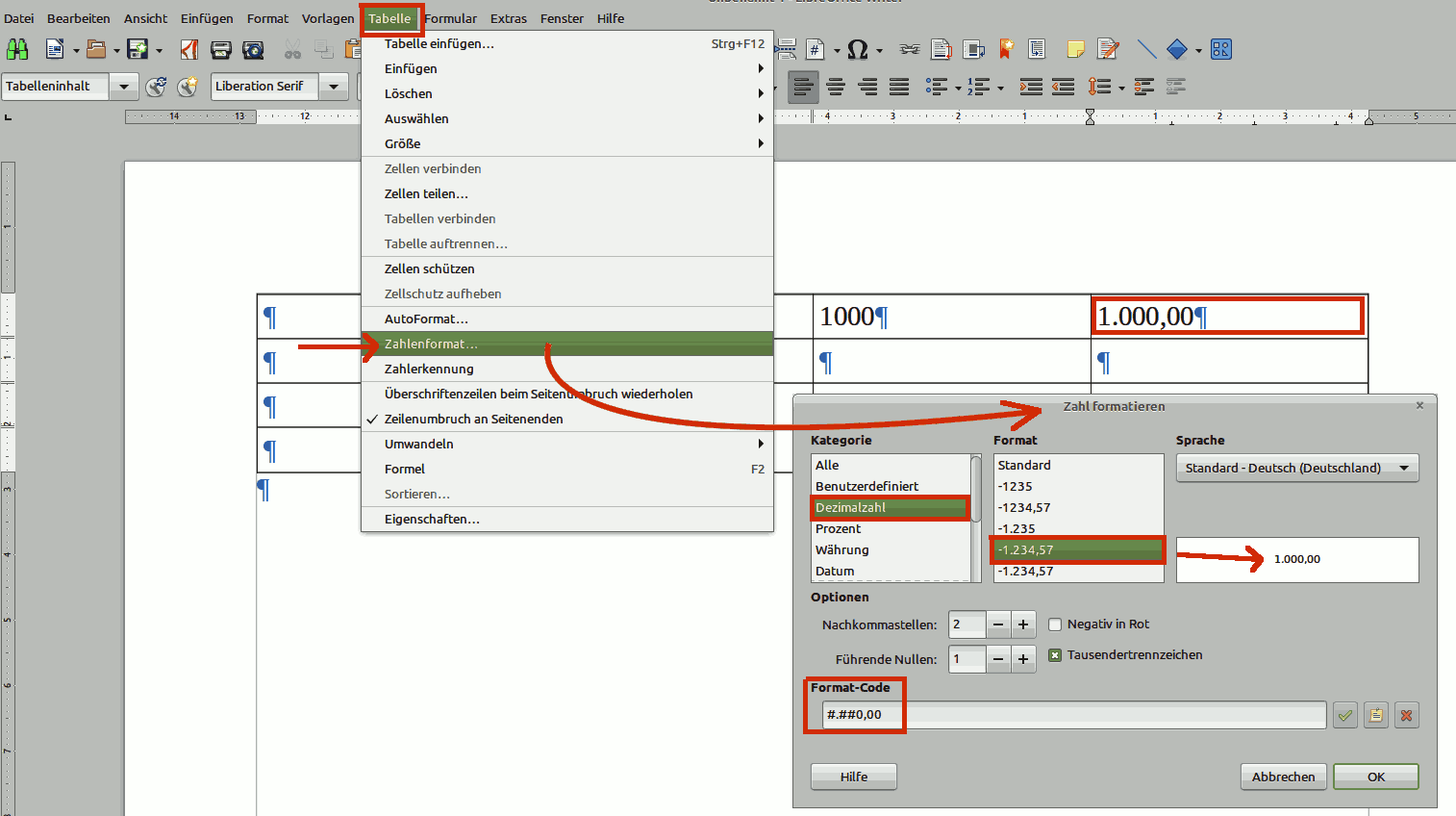Align text right
The width and height of the screenshot is (1456, 816).
point(867,88)
